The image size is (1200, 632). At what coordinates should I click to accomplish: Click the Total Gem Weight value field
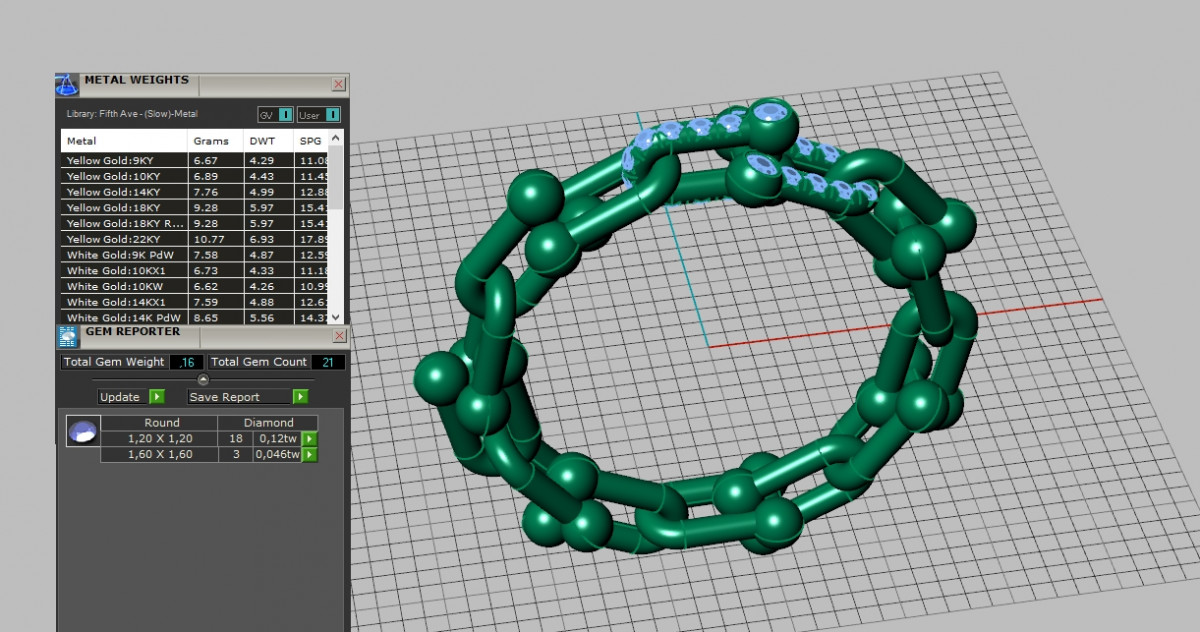[186, 362]
